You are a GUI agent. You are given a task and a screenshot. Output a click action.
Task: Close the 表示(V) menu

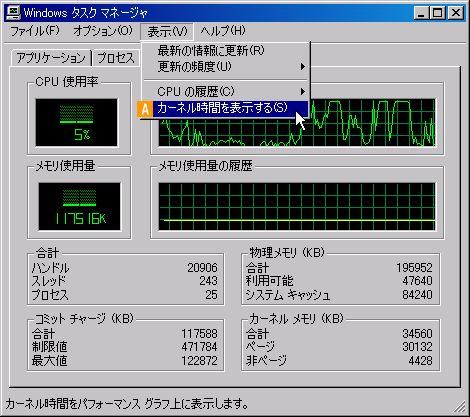[167, 32]
